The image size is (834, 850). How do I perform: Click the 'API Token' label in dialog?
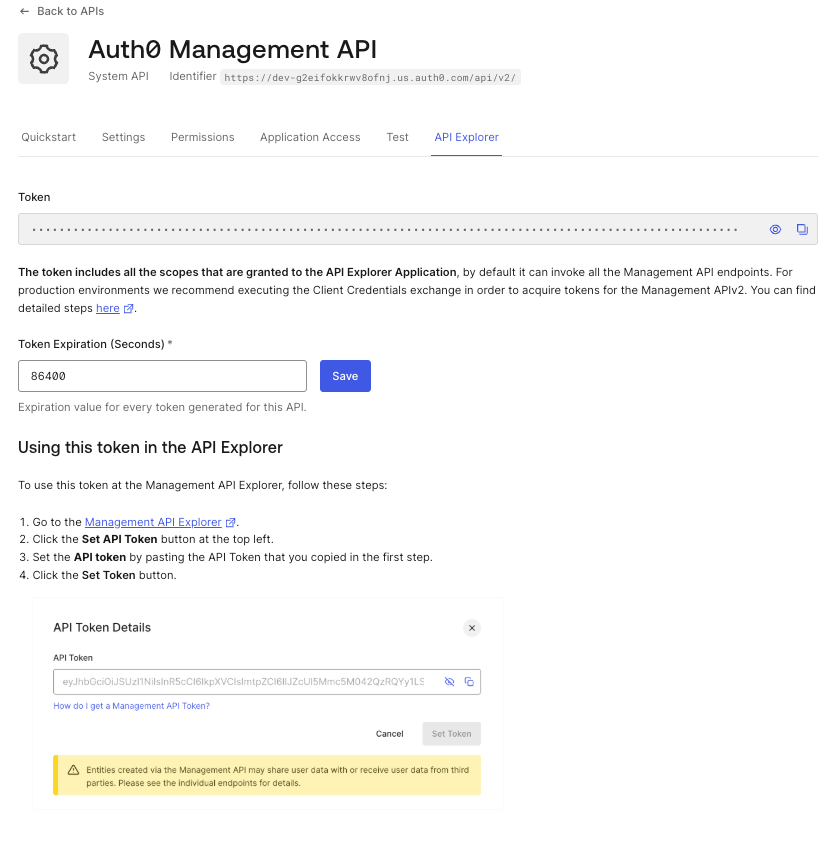point(73,658)
